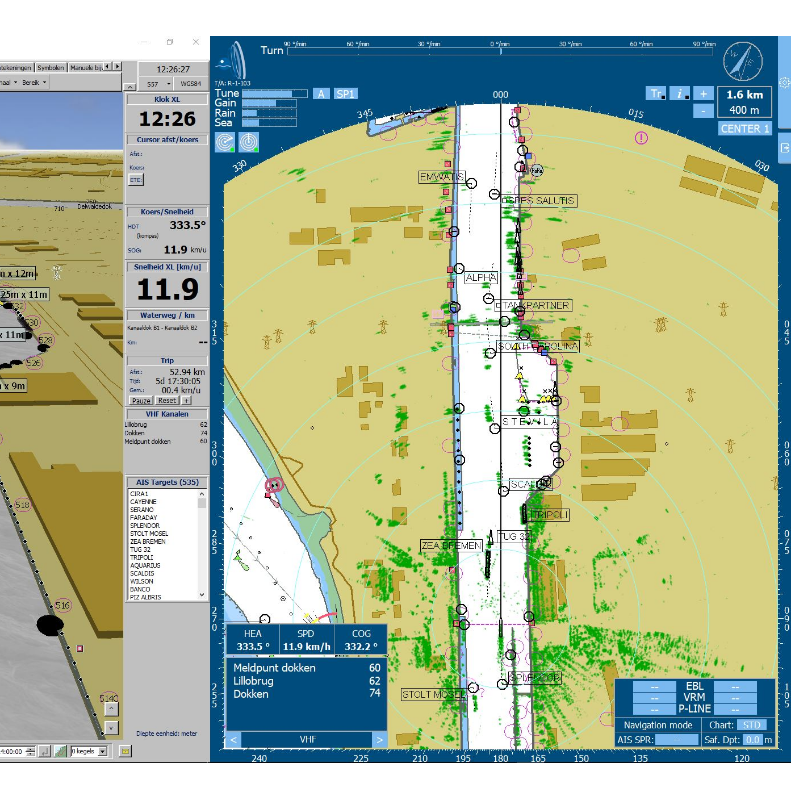Screen dimensions: 800x800
Task: Switch to the Symbolen tab
Action: 51,67
